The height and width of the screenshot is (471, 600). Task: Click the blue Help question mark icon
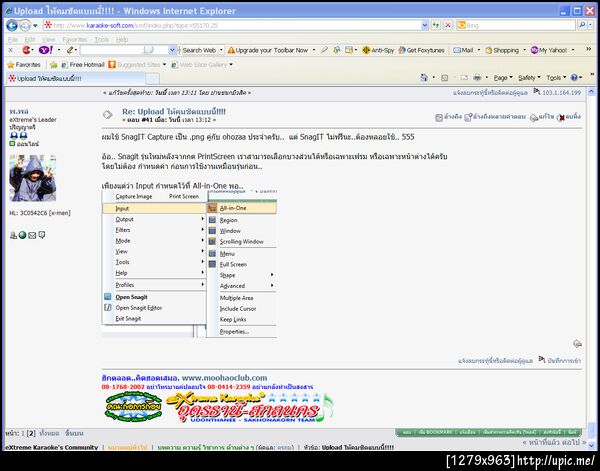pyautogui.click(x=574, y=78)
